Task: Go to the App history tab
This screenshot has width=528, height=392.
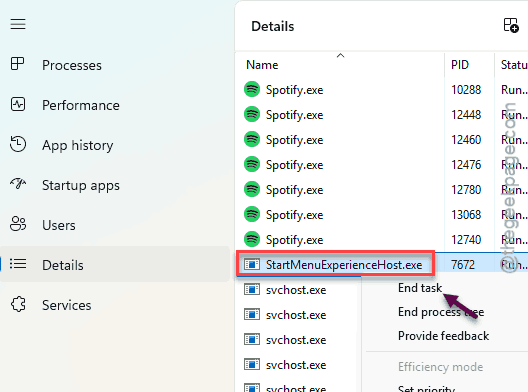Action: 78,145
